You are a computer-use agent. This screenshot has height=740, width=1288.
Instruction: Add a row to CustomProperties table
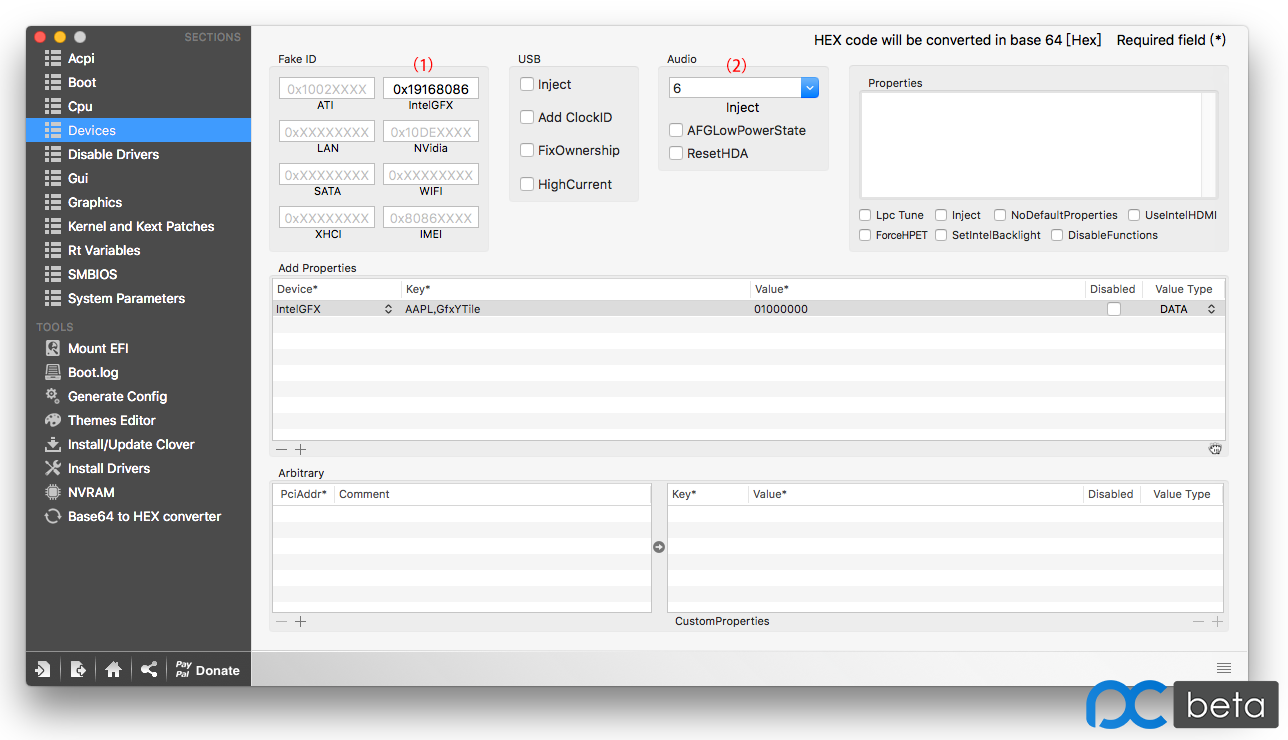click(1217, 621)
